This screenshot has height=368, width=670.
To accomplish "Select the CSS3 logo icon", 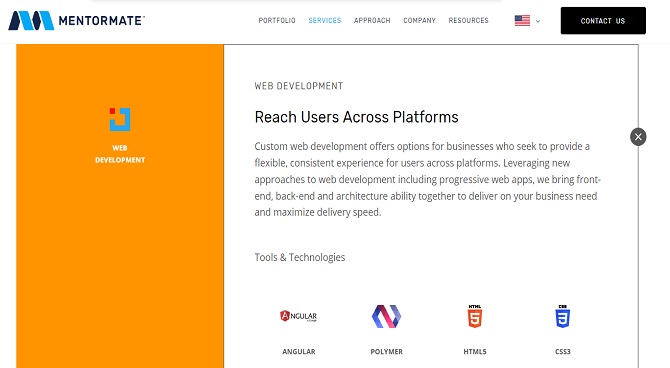I will tap(562, 316).
